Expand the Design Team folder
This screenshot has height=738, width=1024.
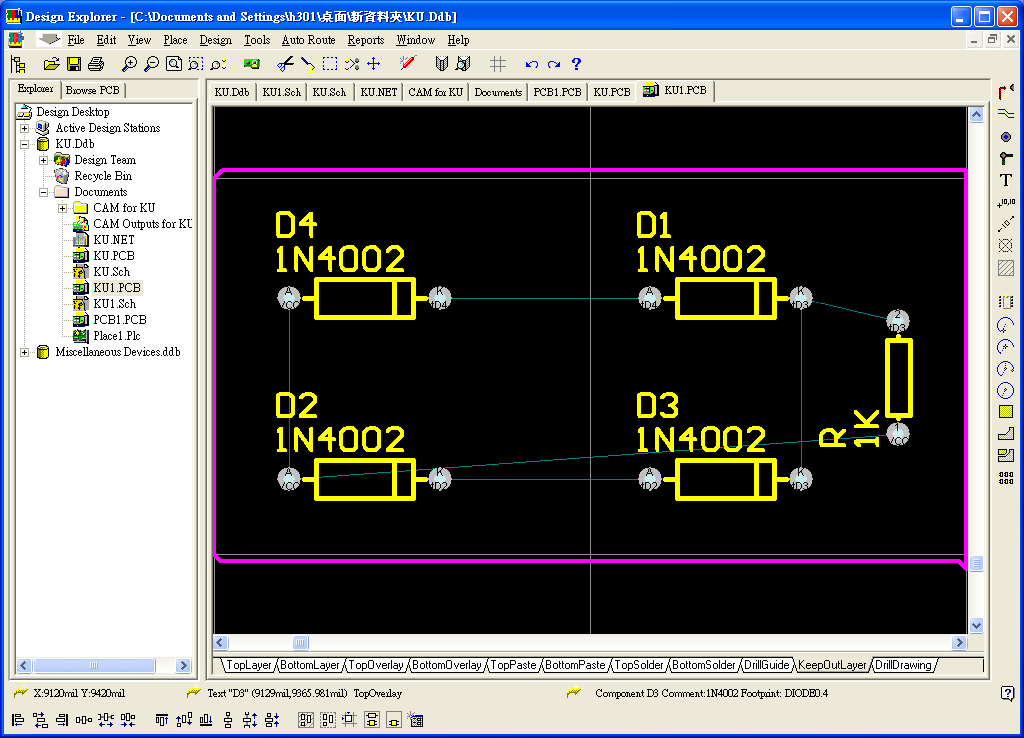(43, 160)
